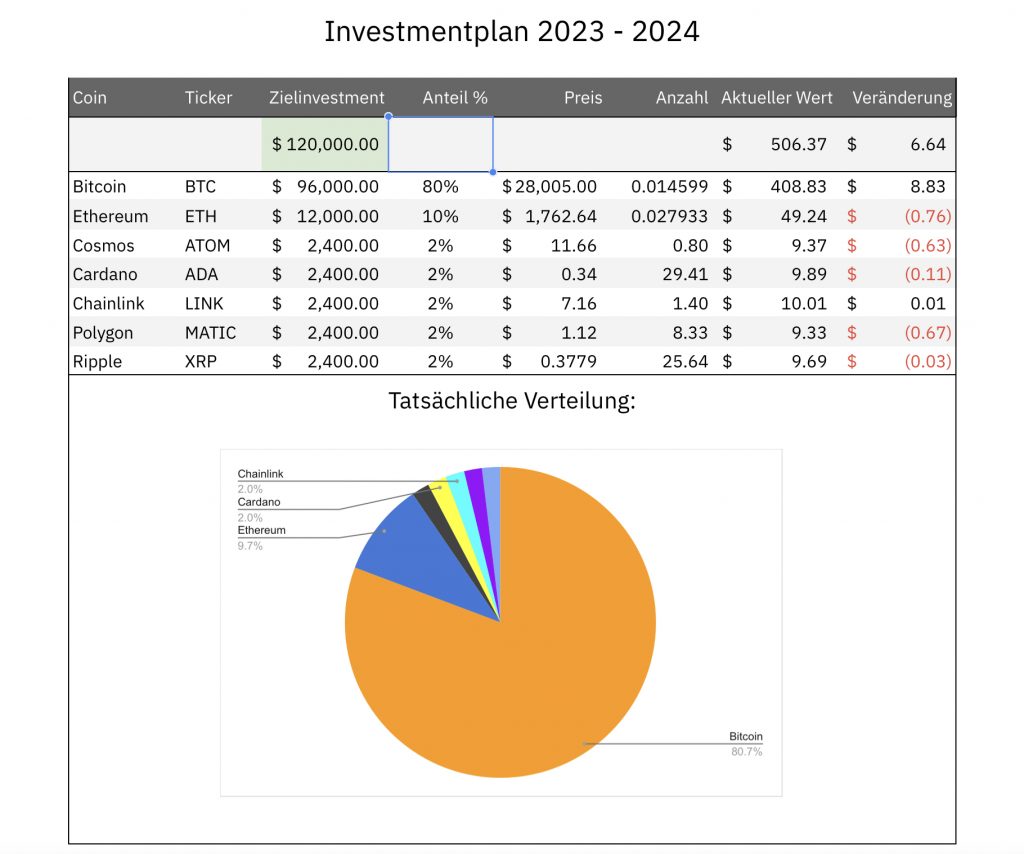Click the Cardano 2.0% chart label

(259, 509)
